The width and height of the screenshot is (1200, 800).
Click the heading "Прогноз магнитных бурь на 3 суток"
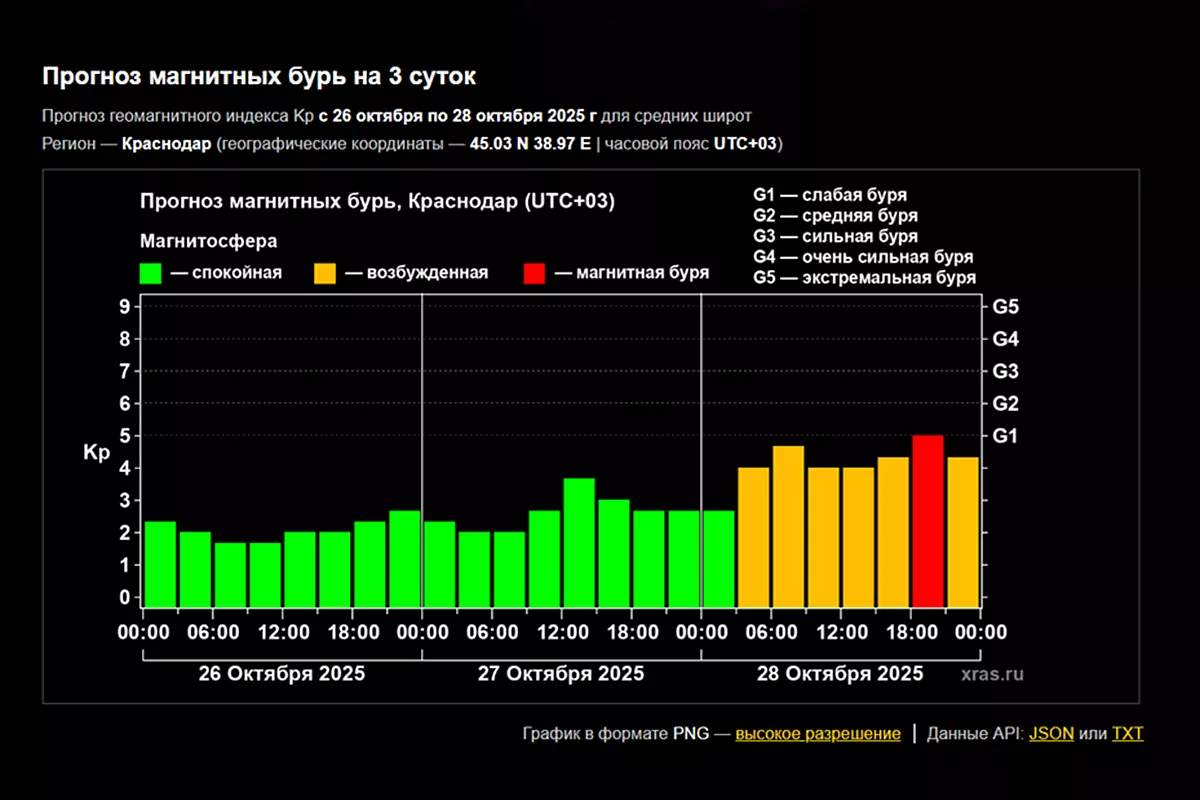259,76
